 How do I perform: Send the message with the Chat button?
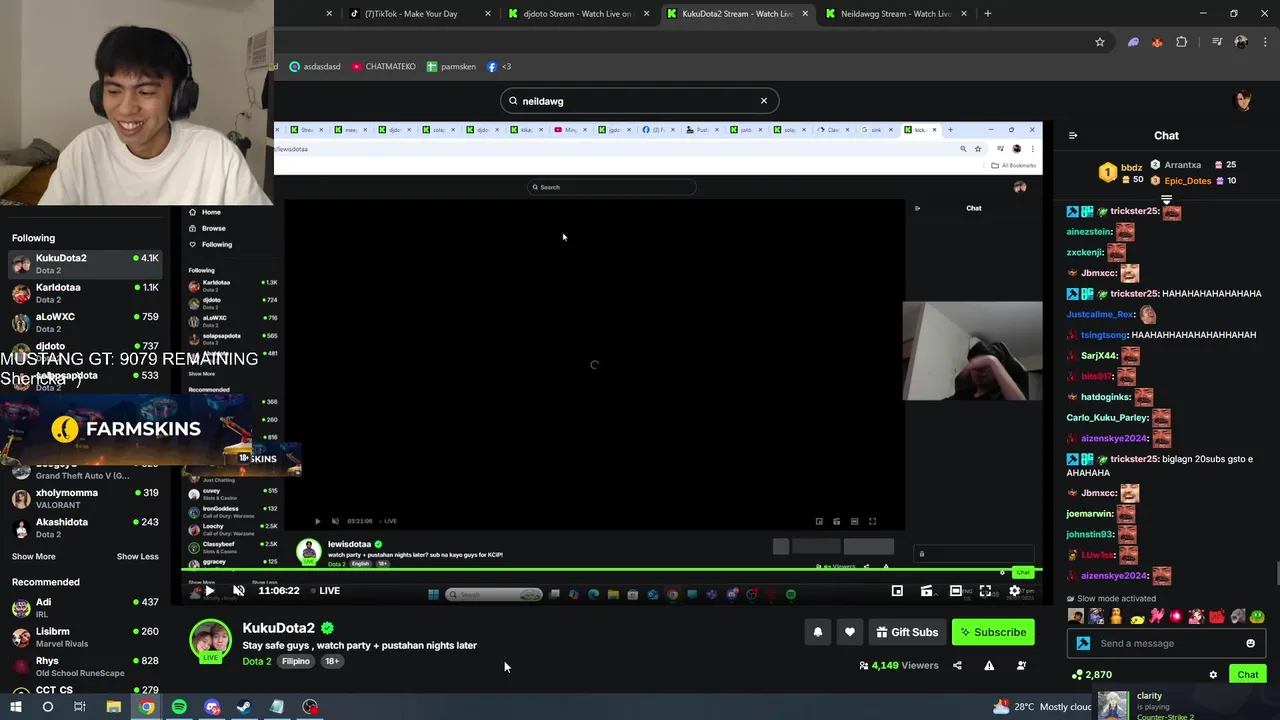(x=1247, y=675)
